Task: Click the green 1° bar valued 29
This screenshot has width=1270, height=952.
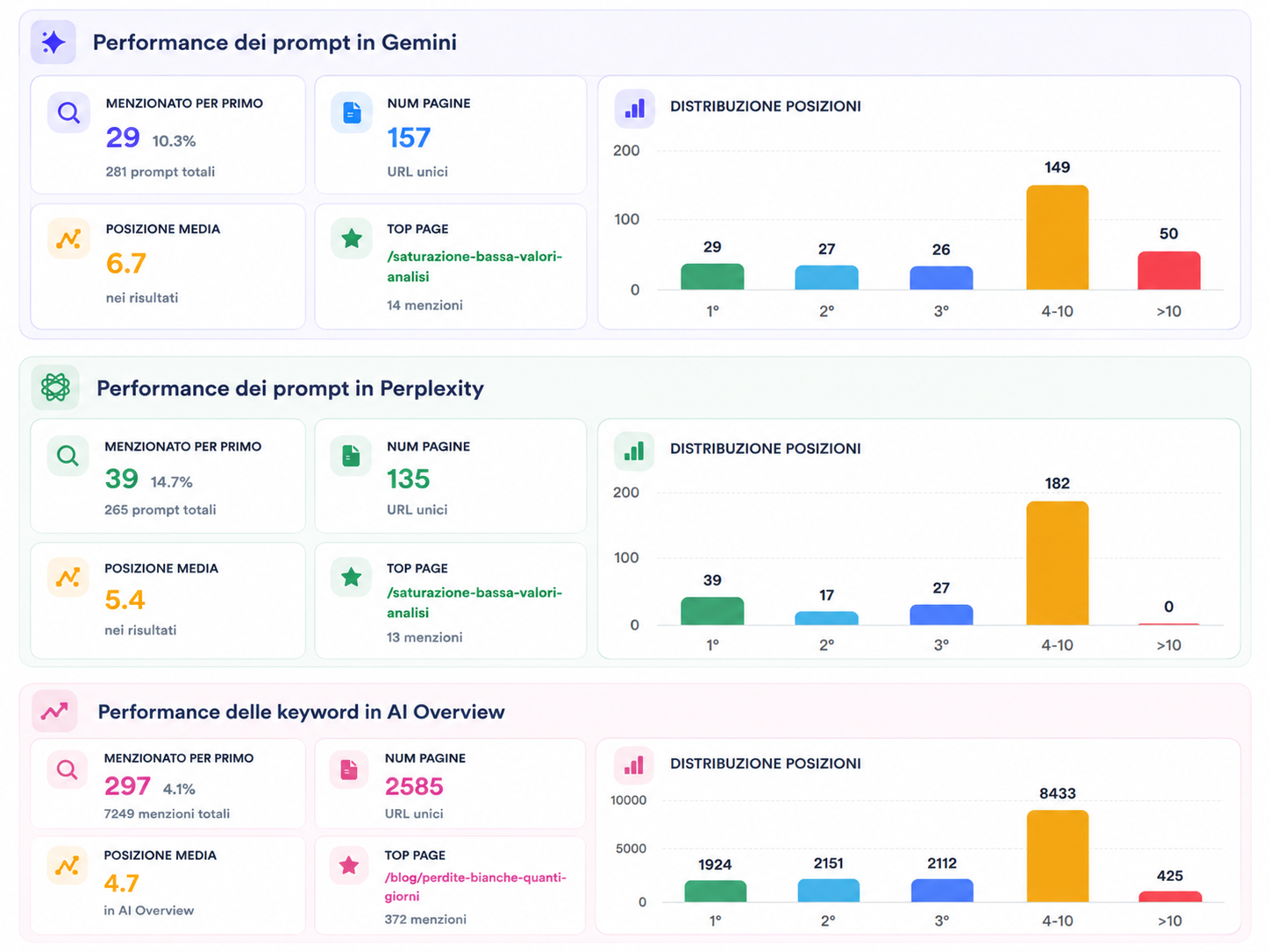Action: click(x=712, y=277)
